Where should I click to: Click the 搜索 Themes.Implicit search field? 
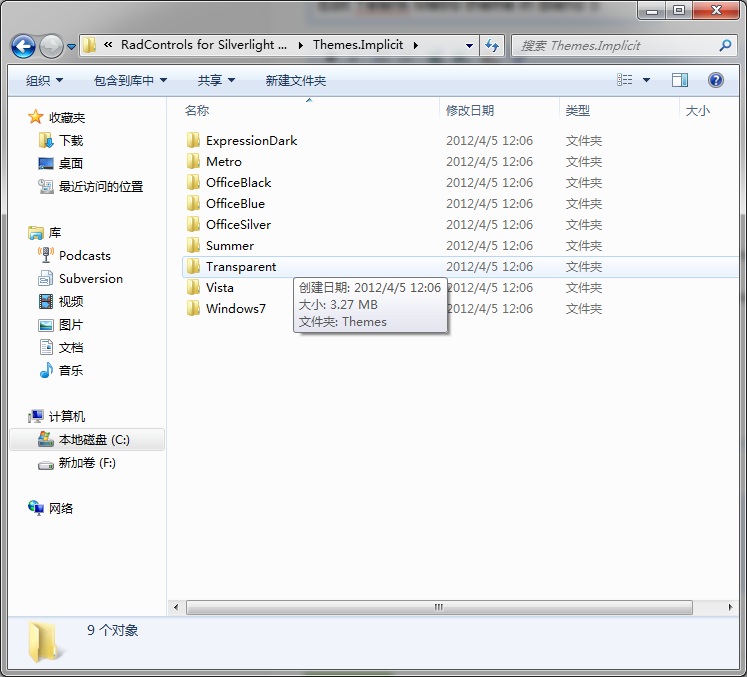tap(617, 46)
